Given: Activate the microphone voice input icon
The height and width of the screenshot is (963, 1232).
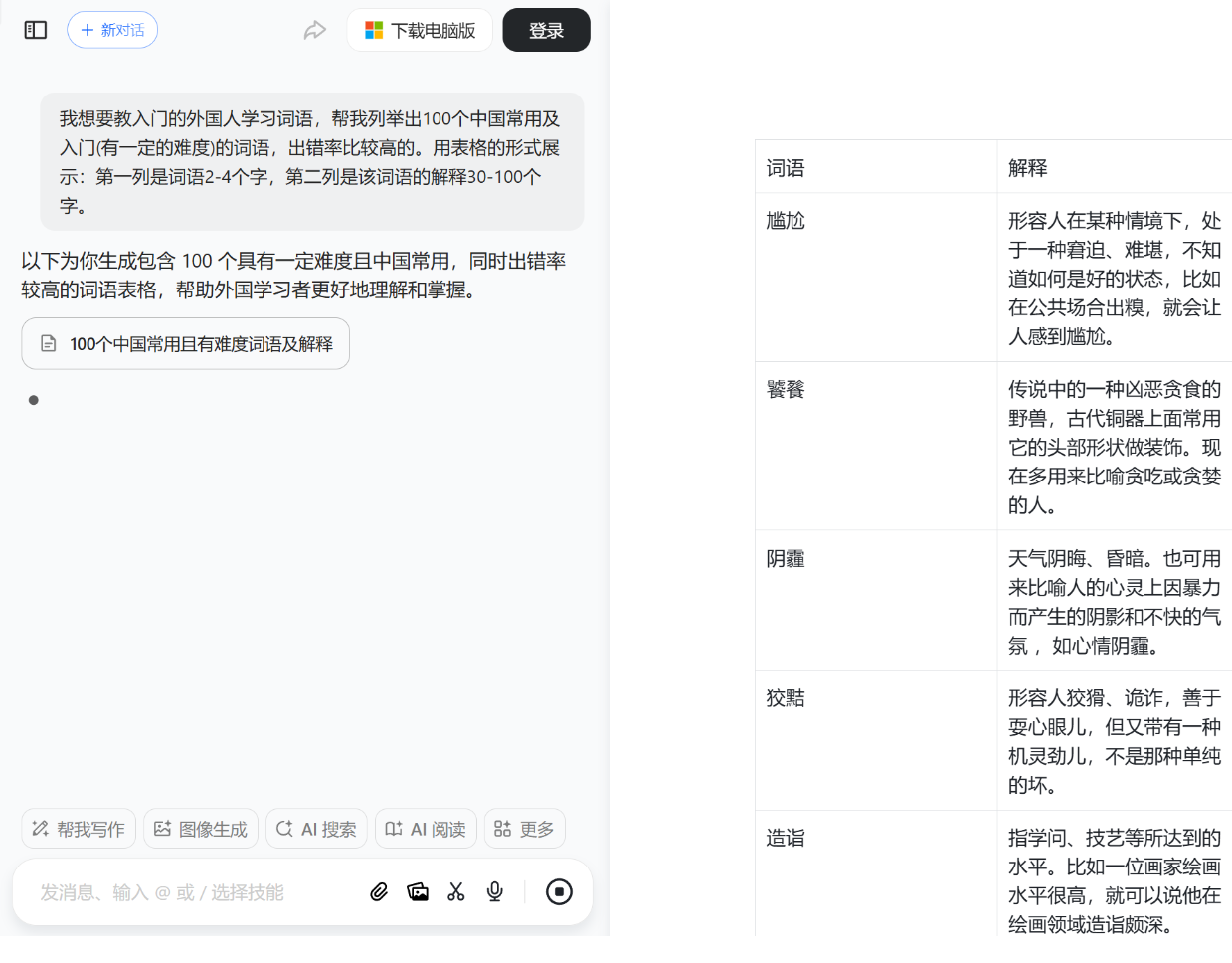Looking at the screenshot, I should point(495,892).
